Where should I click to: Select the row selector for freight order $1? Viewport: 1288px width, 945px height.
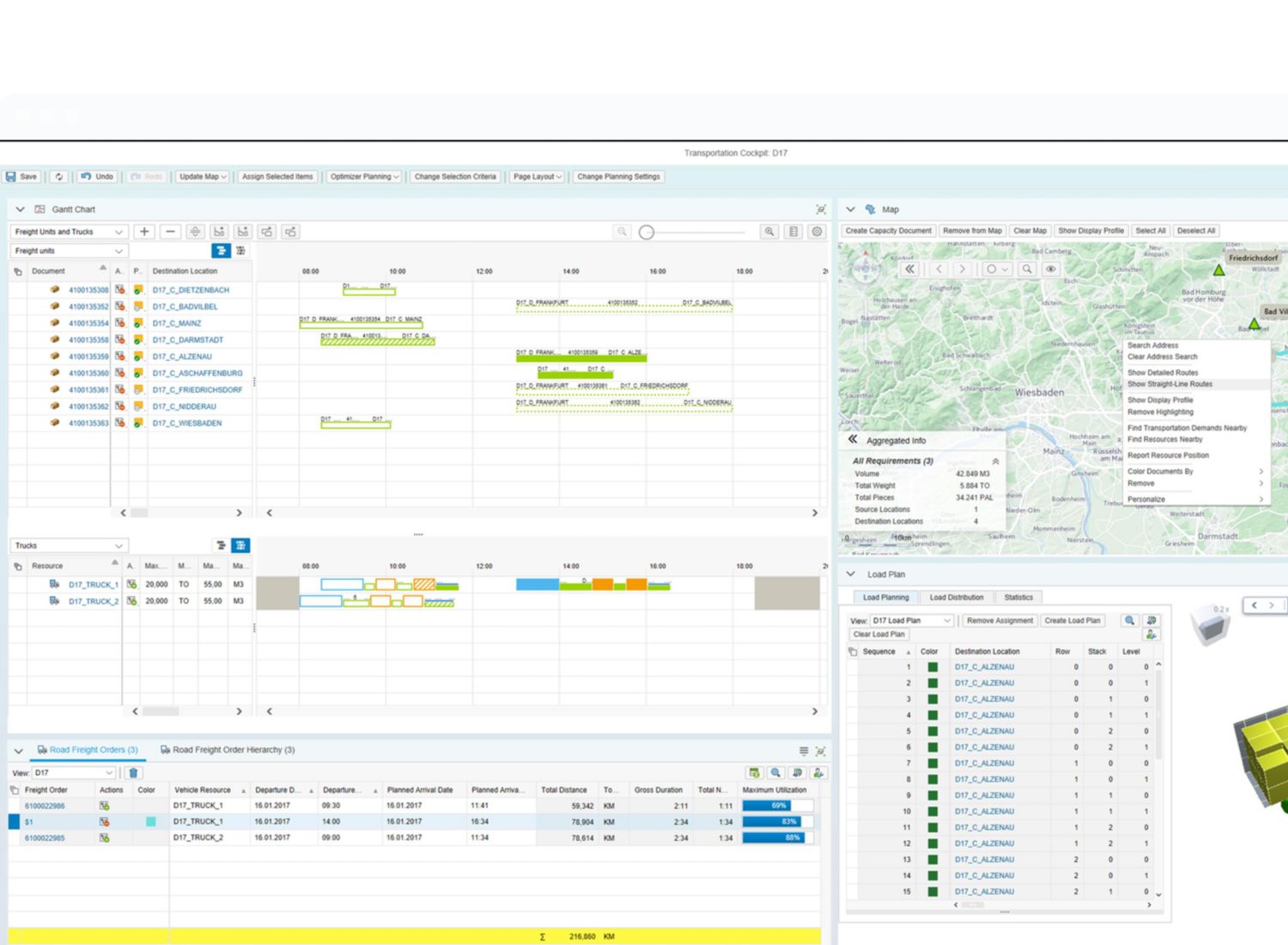coord(14,822)
